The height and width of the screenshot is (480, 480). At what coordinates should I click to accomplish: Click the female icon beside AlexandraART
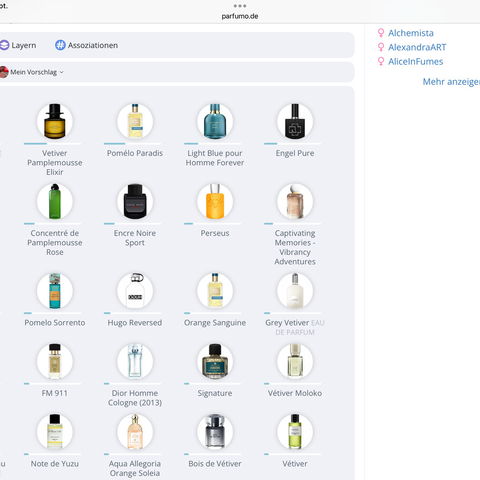pos(381,47)
